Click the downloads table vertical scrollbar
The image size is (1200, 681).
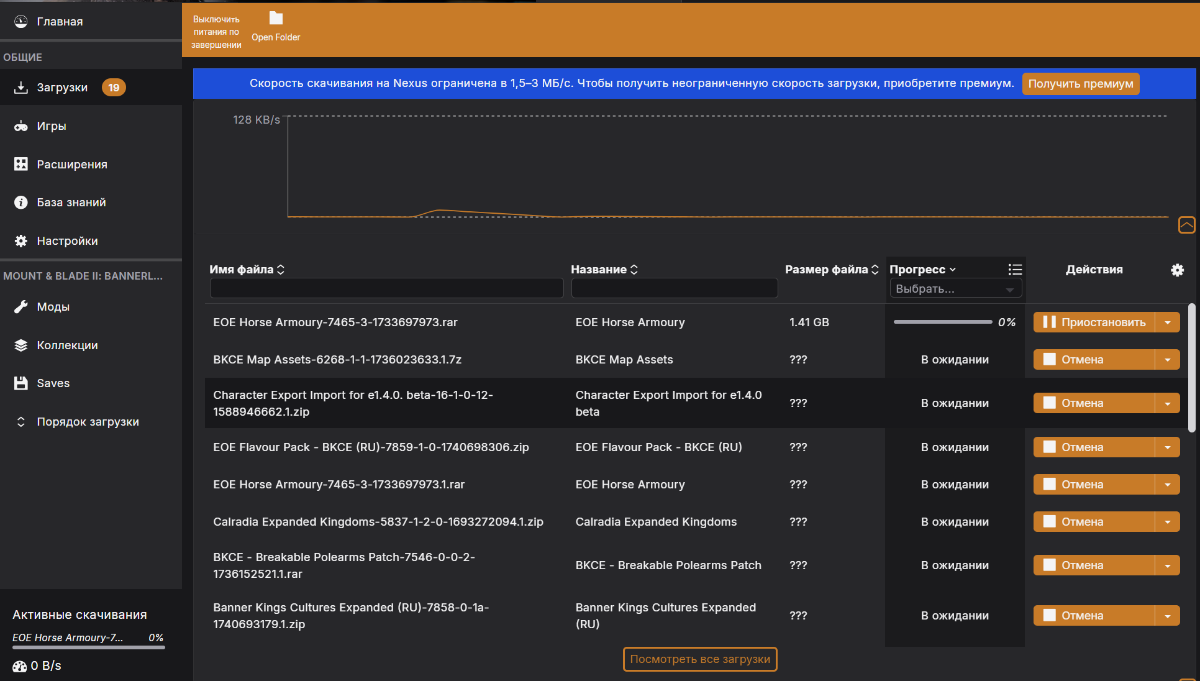click(x=1191, y=367)
